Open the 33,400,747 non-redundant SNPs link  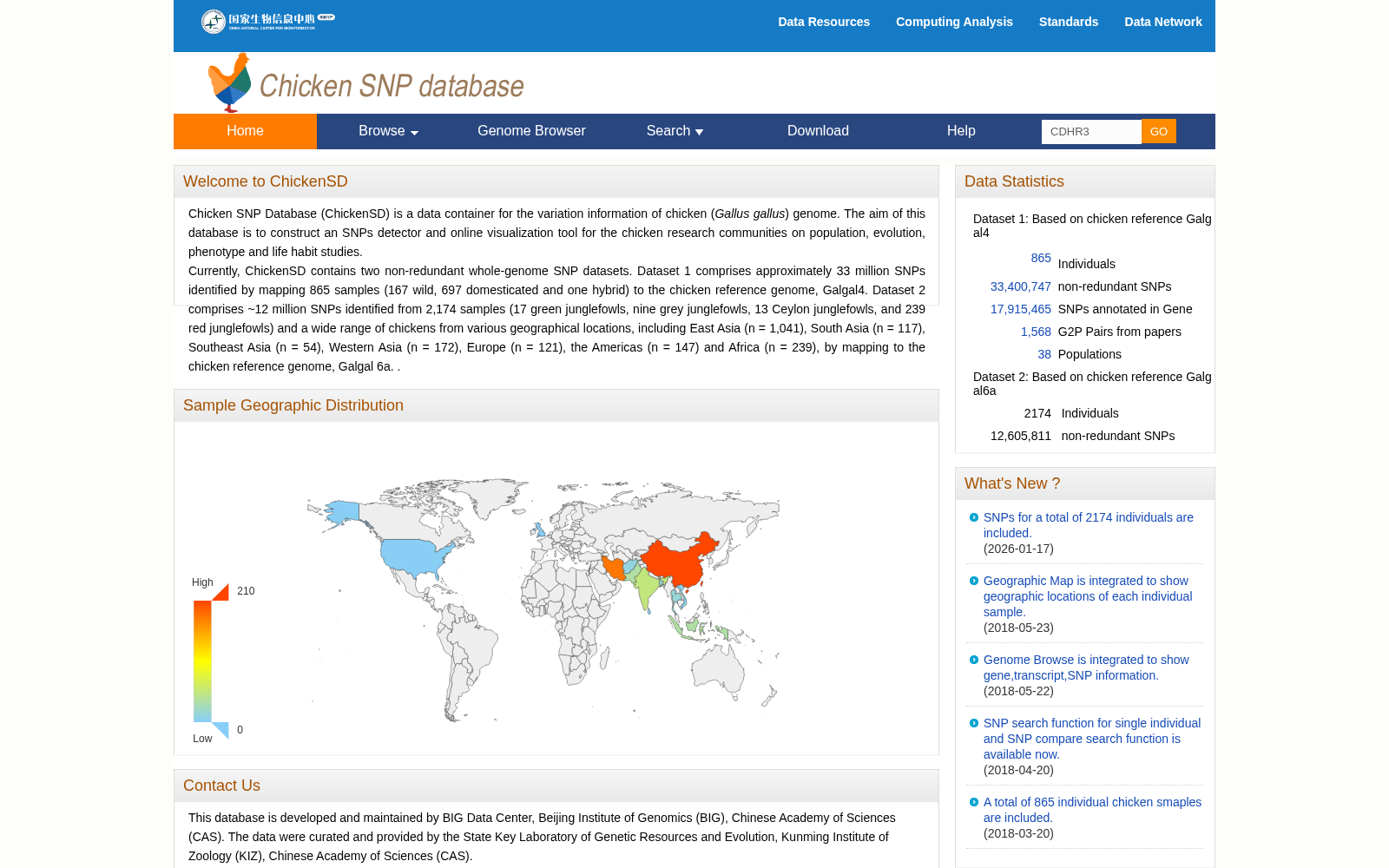1021,286
